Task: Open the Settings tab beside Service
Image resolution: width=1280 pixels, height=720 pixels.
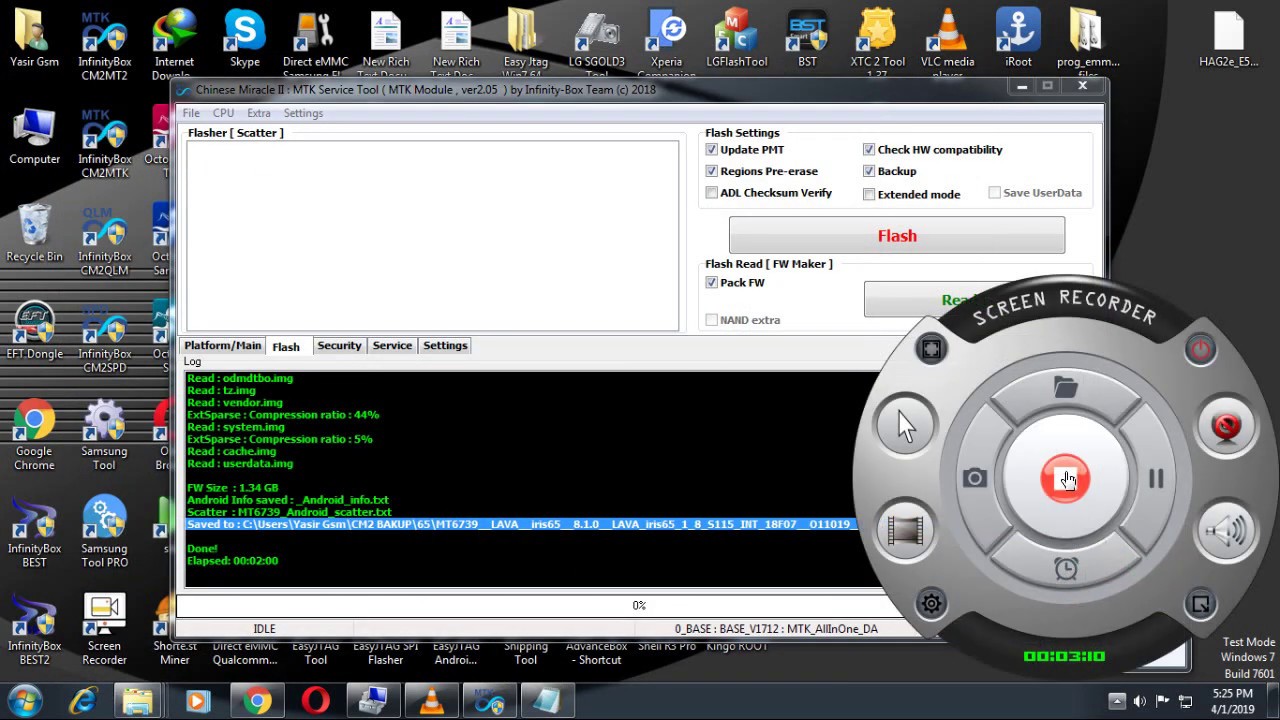Action: click(445, 346)
